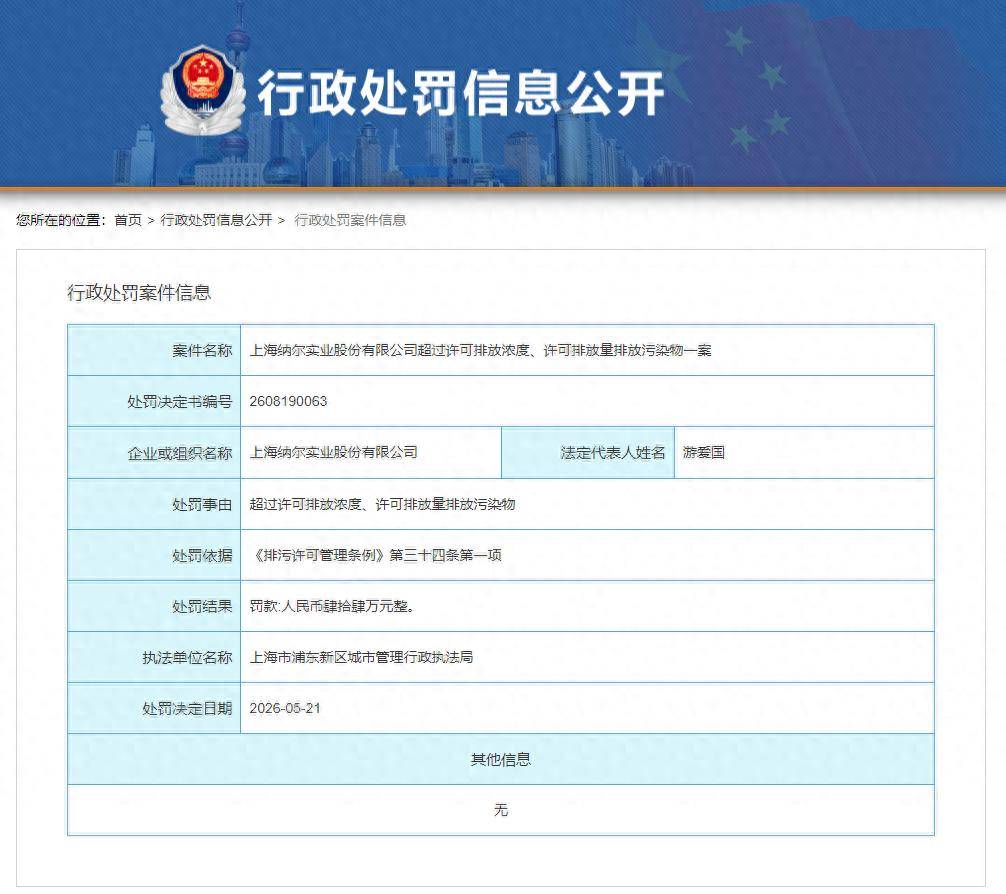Select legal representative name 游爱国
Viewport: 1006px width, 894px height.
click(704, 452)
